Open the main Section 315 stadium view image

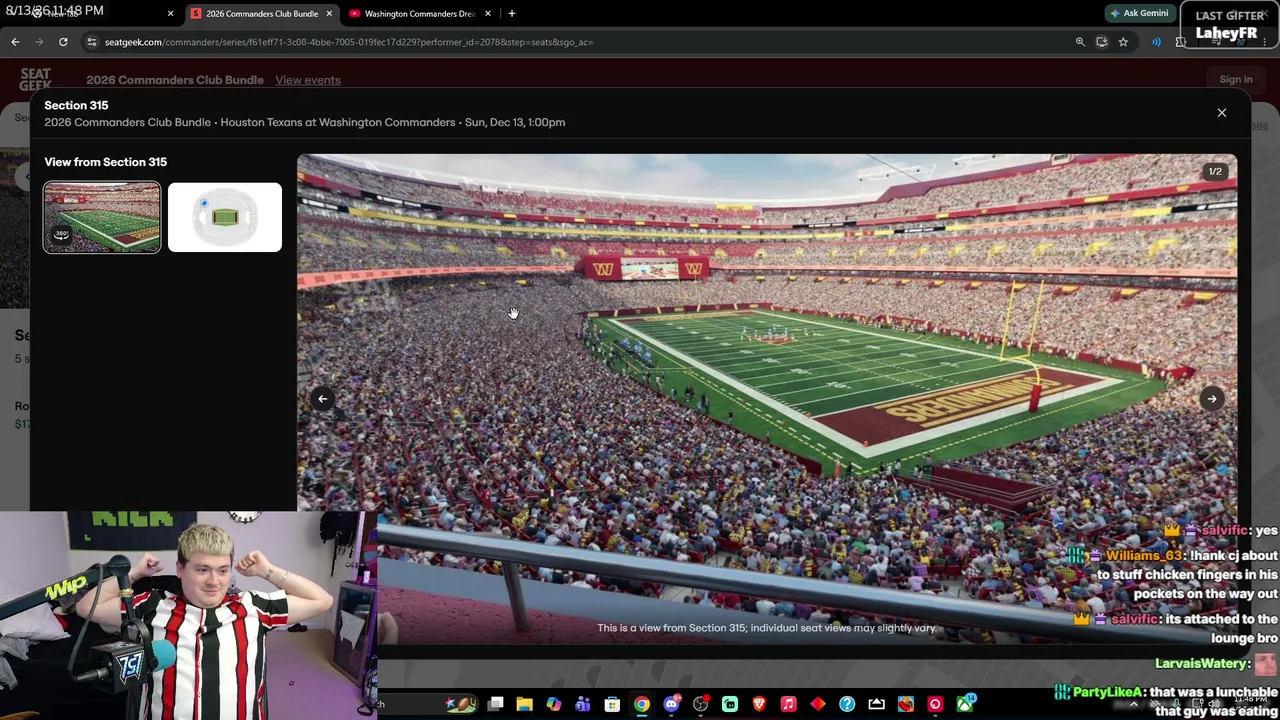click(767, 400)
